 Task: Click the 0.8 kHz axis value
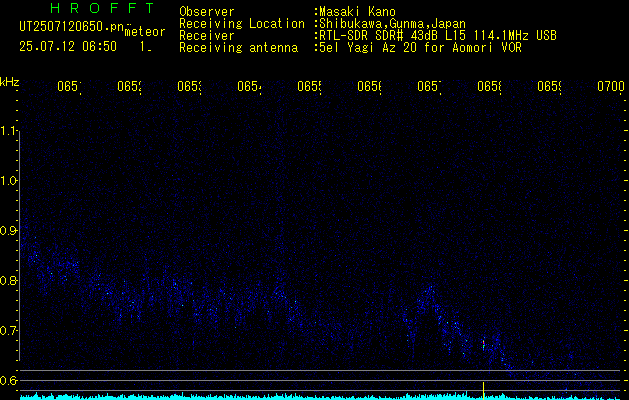[x=9, y=280]
